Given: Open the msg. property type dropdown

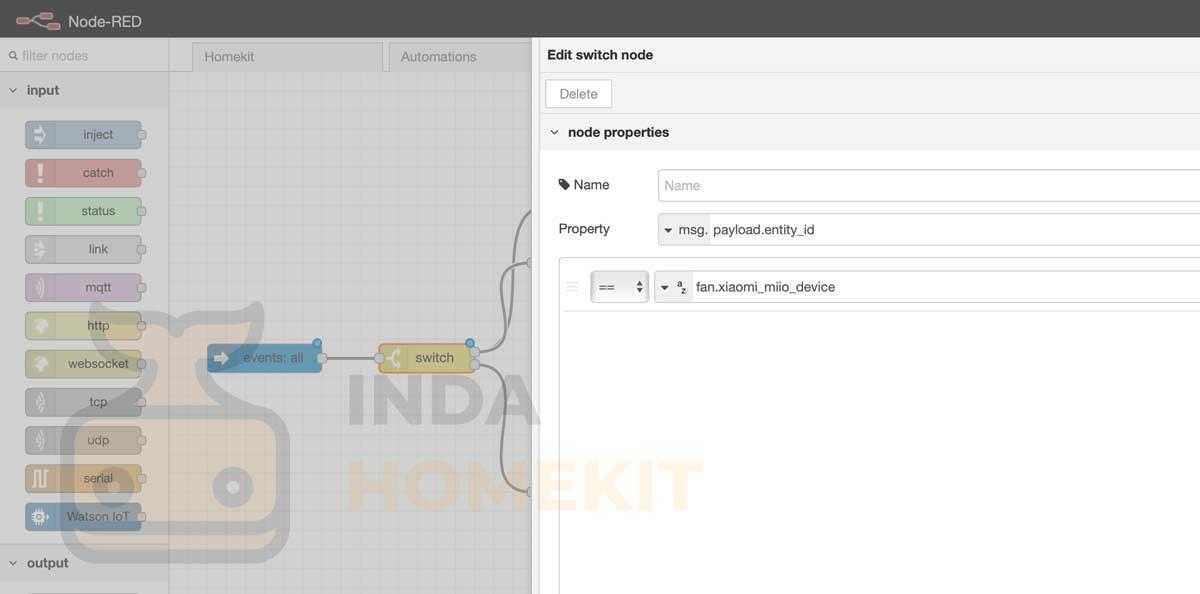Looking at the screenshot, I should click(x=683, y=229).
